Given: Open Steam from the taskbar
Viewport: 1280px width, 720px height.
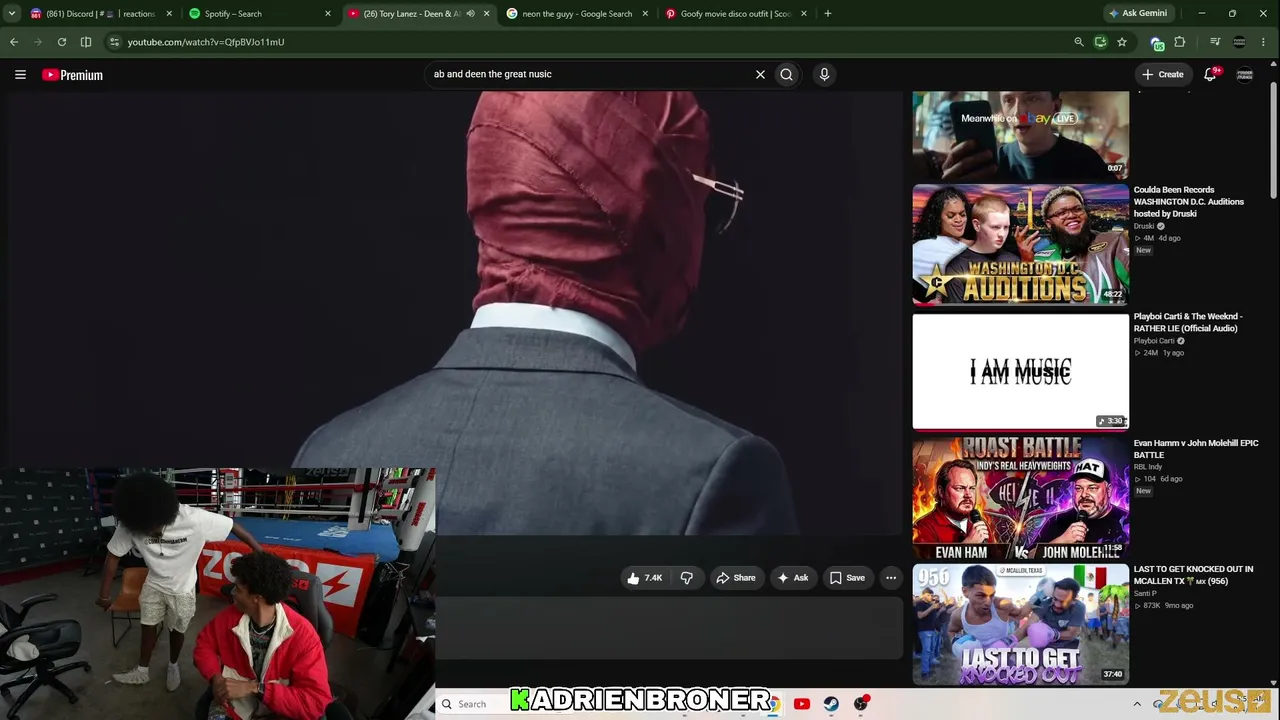Looking at the screenshot, I should (831, 704).
